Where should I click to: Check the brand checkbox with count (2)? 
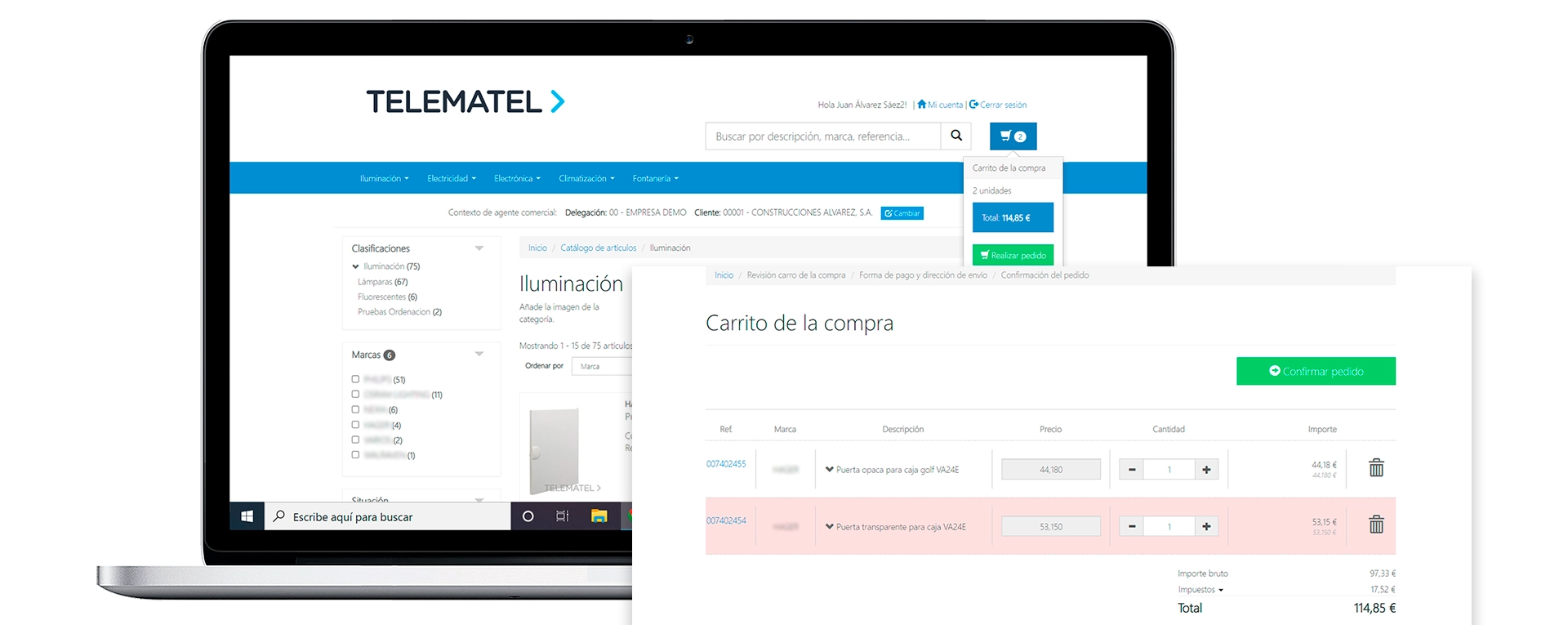tap(355, 440)
